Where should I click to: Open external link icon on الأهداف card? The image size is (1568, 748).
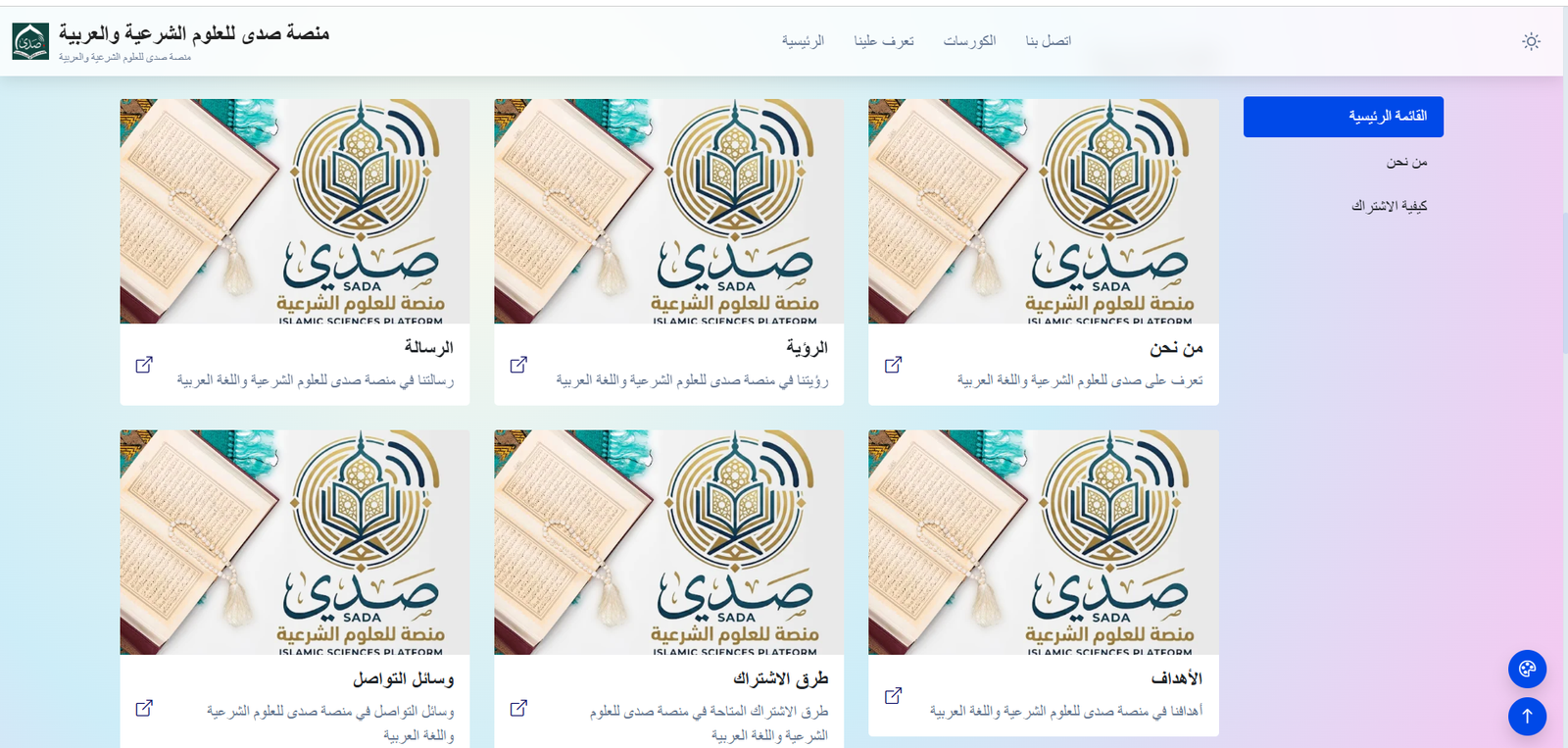[893, 696]
